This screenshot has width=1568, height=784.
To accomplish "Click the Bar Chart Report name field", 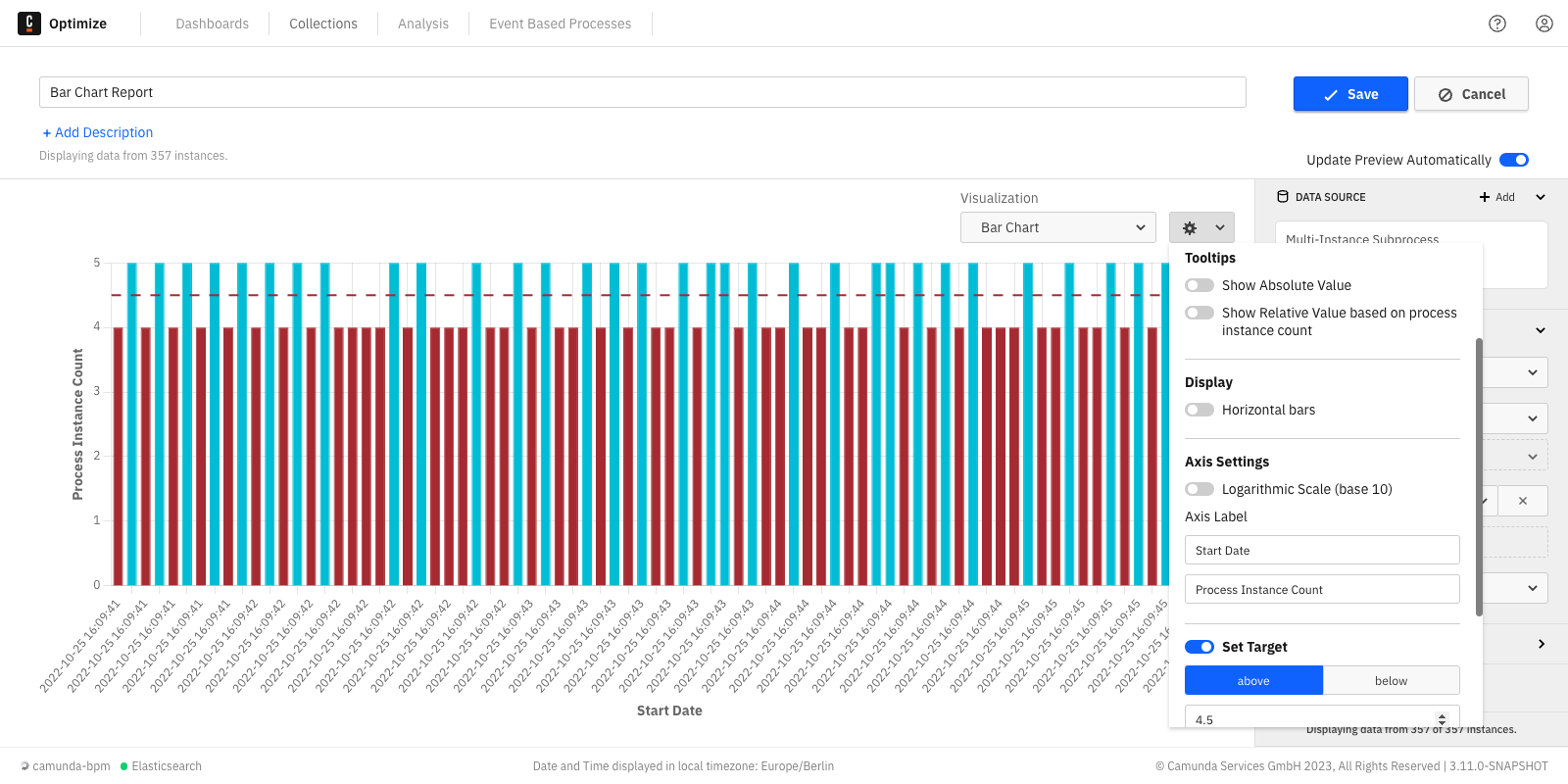I will point(643,92).
